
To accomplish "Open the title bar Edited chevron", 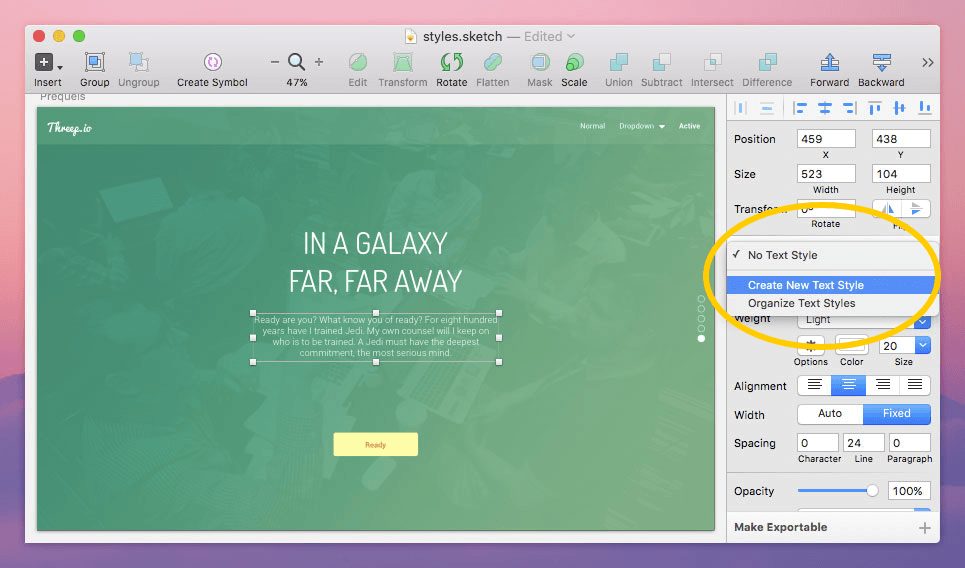I will click(x=571, y=36).
